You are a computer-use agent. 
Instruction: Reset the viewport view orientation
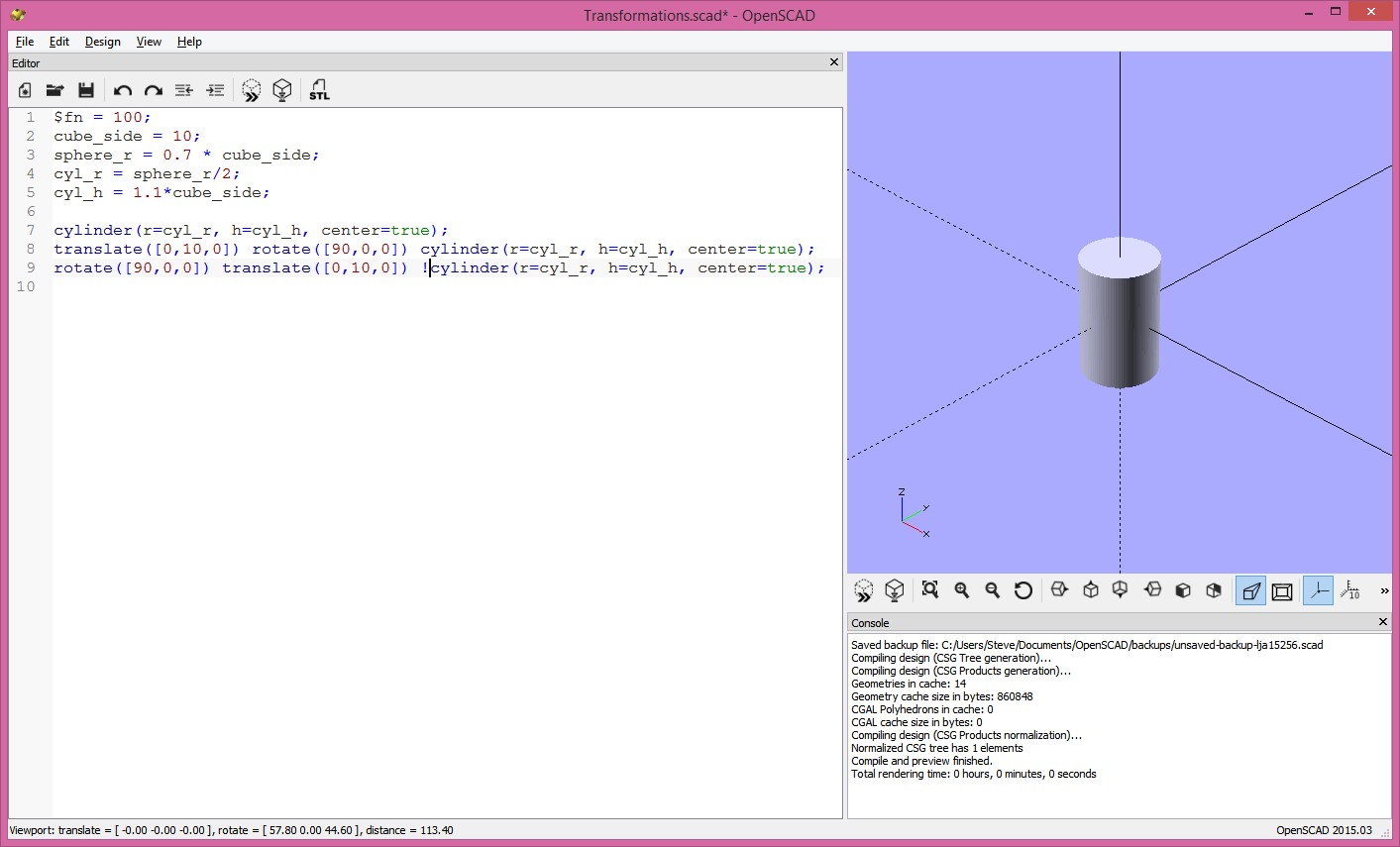(1023, 589)
